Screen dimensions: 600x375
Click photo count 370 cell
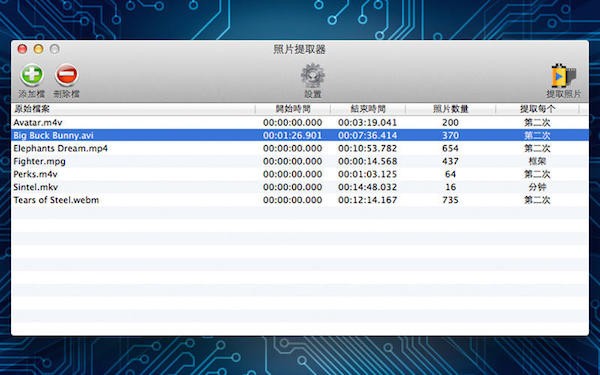(450, 135)
